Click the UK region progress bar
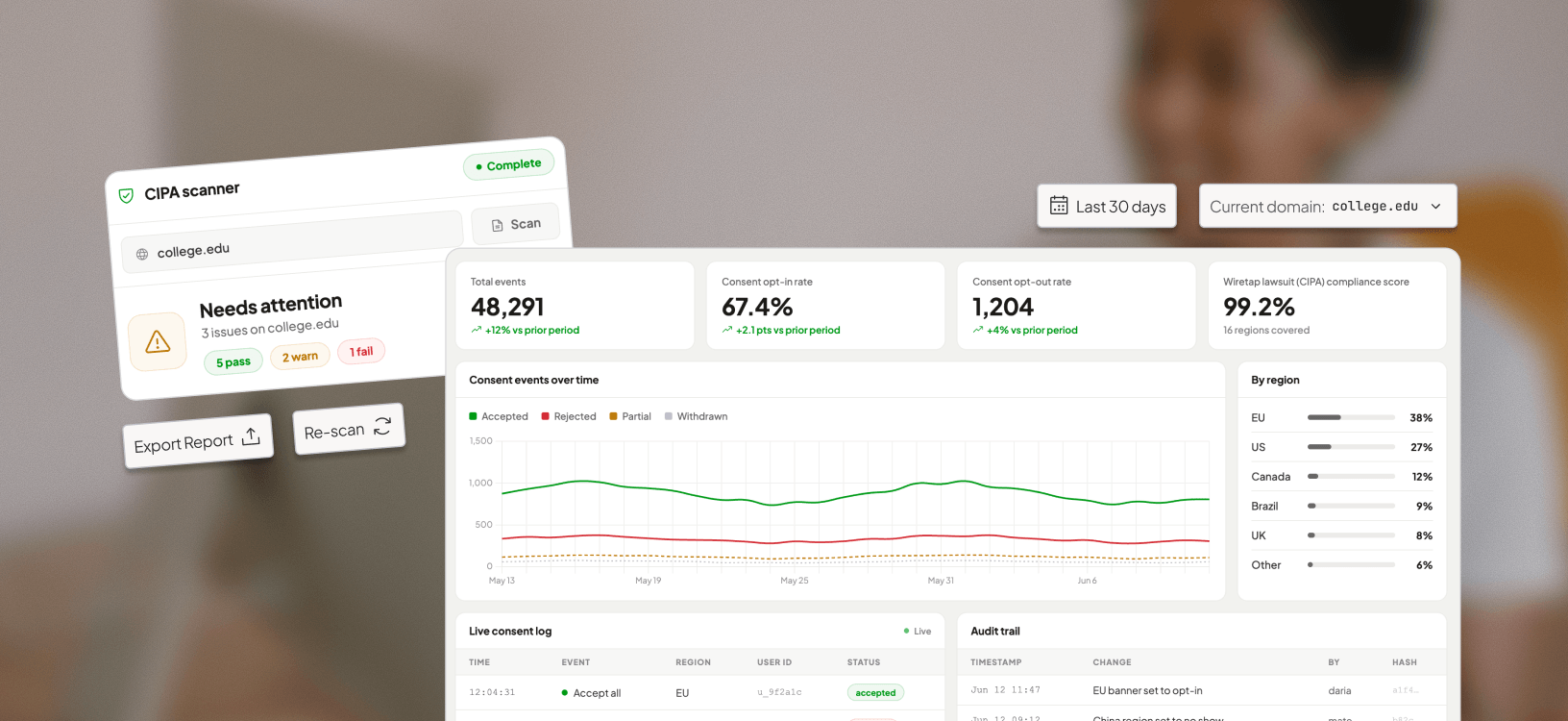The height and width of the screenshot is (721, 1568). pyautogui.click(x=1351, y=535)
